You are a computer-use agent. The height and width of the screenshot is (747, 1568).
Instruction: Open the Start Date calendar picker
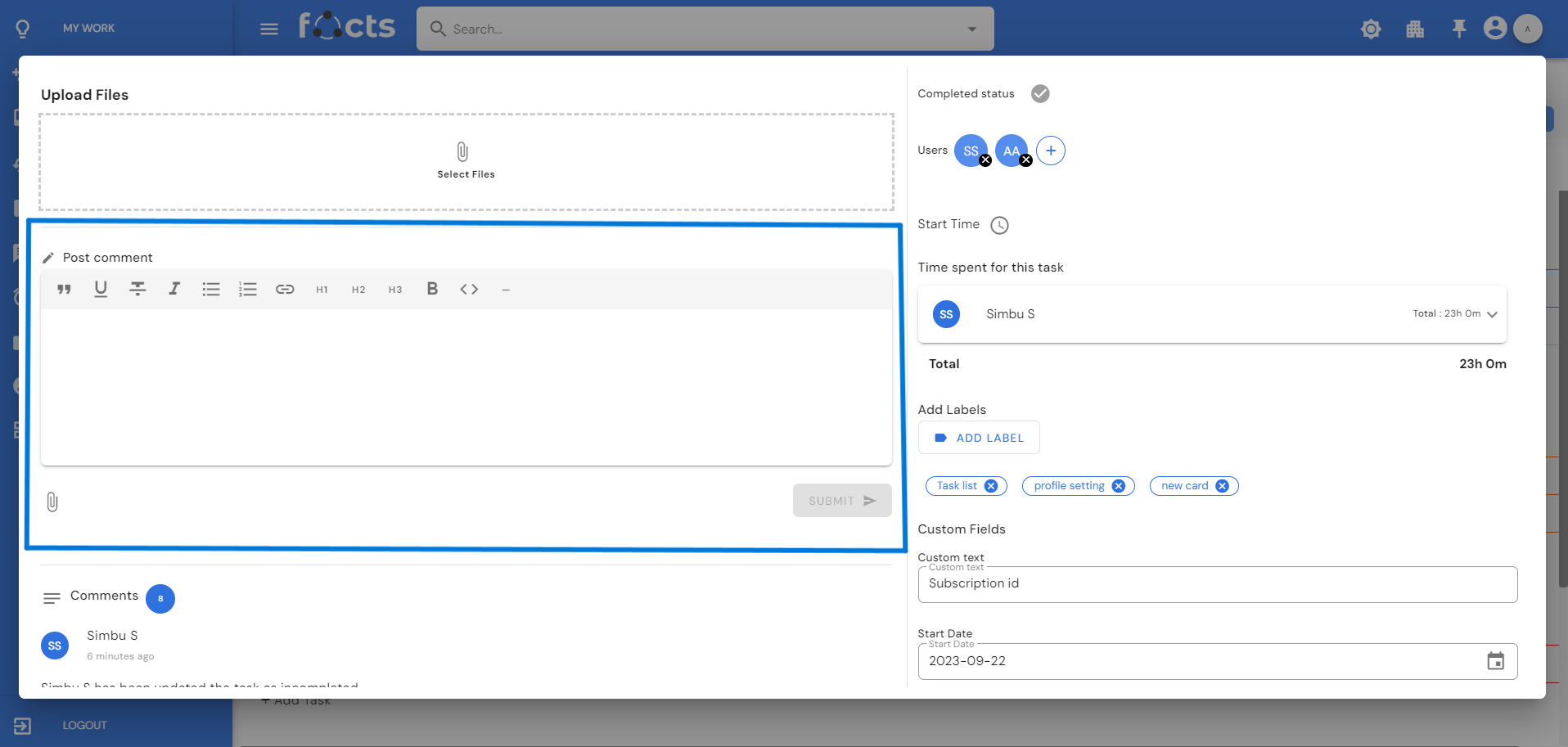click(1495, 661)
